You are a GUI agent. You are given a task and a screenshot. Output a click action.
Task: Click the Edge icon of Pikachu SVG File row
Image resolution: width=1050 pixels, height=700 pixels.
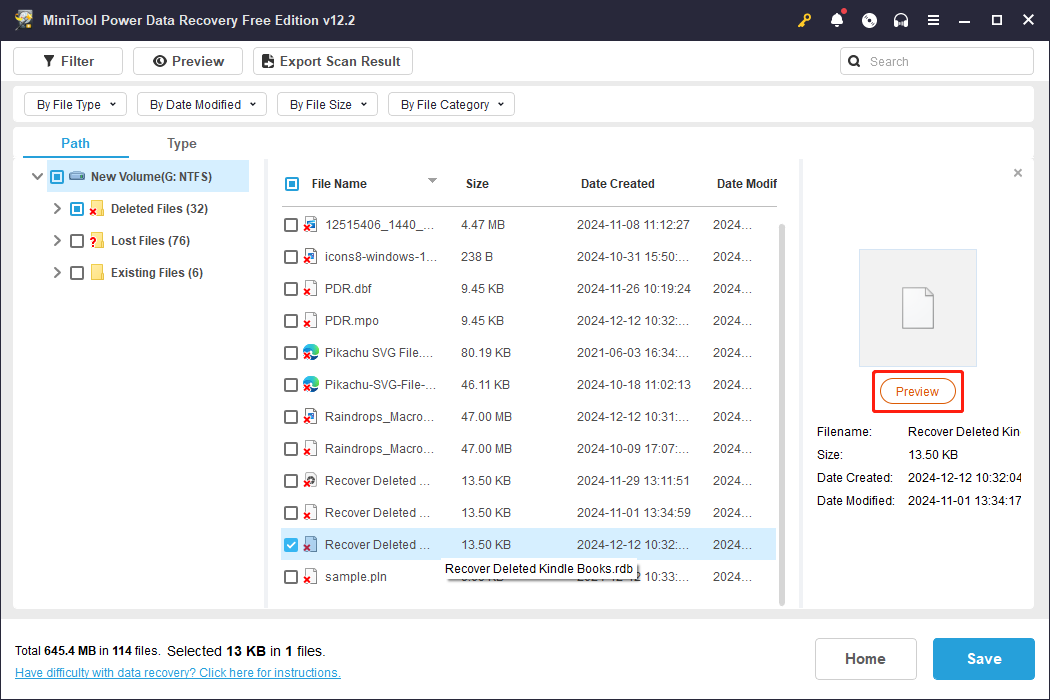[310, 352]
